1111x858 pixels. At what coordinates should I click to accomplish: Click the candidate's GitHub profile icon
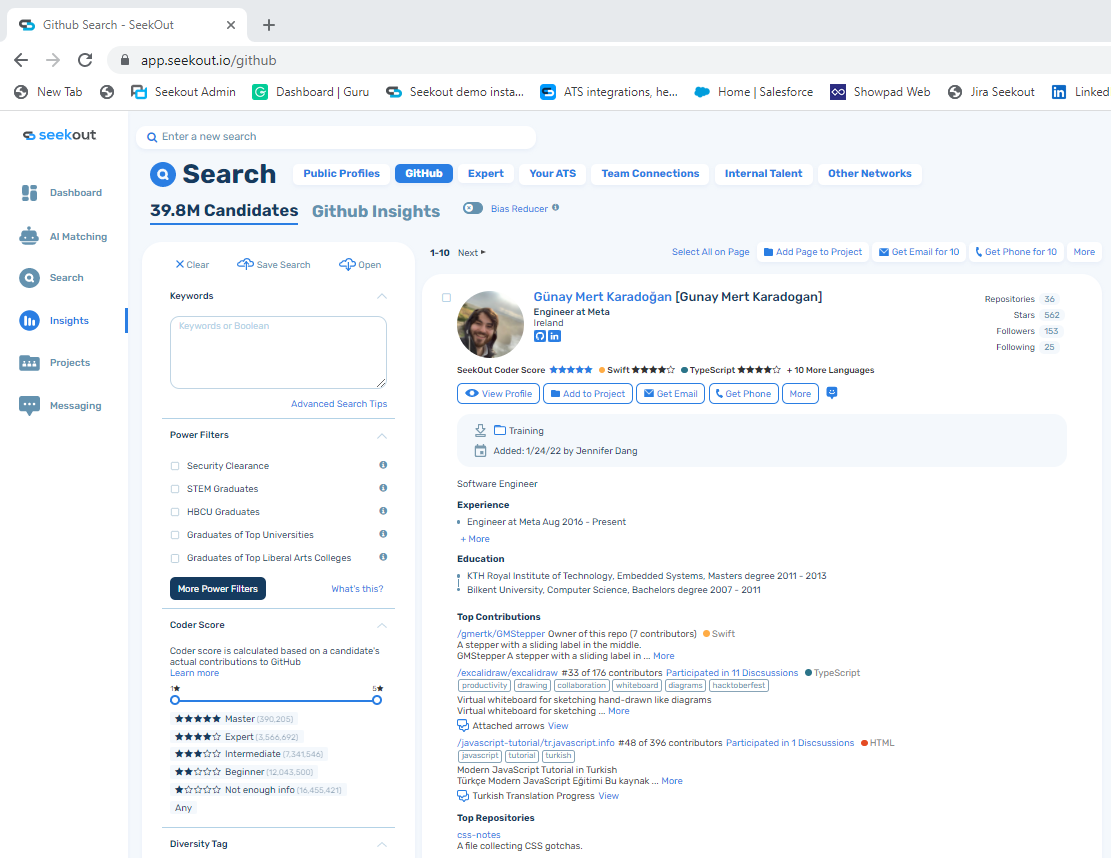(541, 336)
